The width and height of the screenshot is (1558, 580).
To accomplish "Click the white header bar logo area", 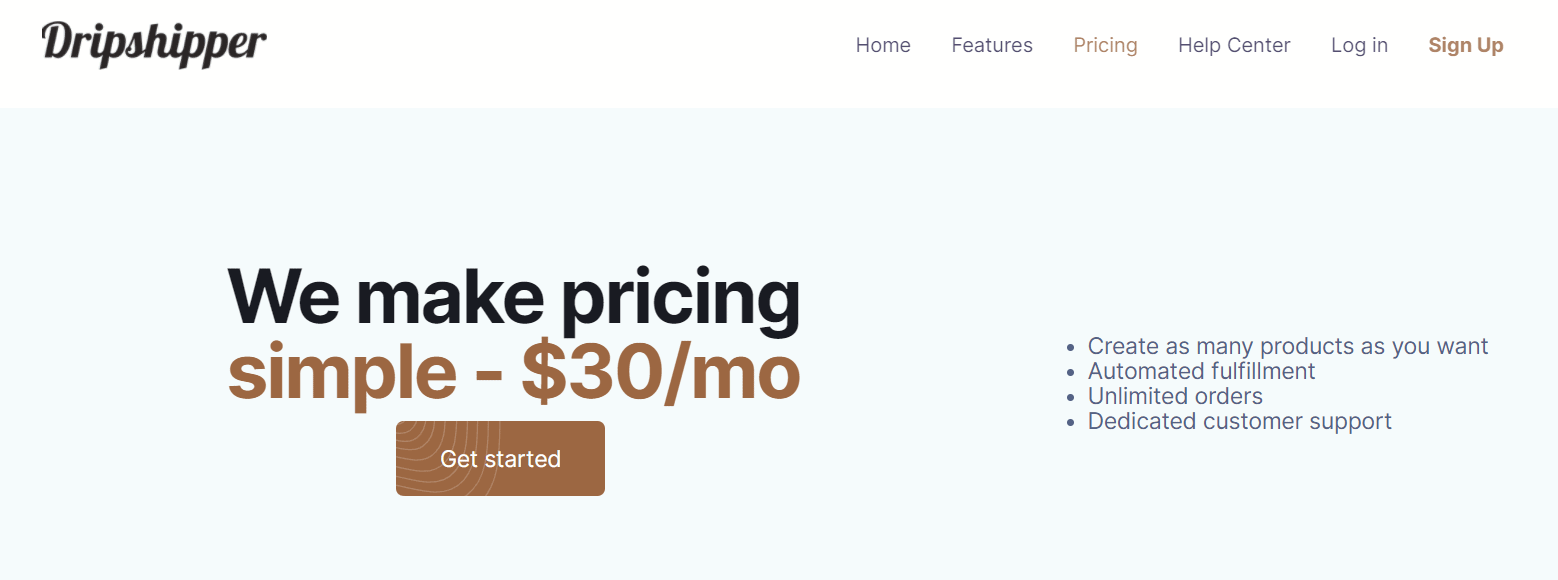I will (153, 42).
